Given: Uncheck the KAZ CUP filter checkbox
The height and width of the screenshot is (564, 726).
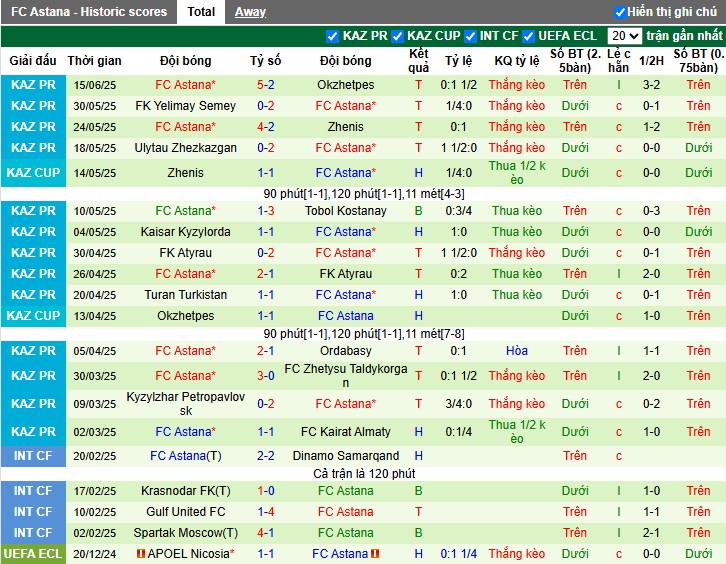Looking at the screenshot, I should (397, 36).
